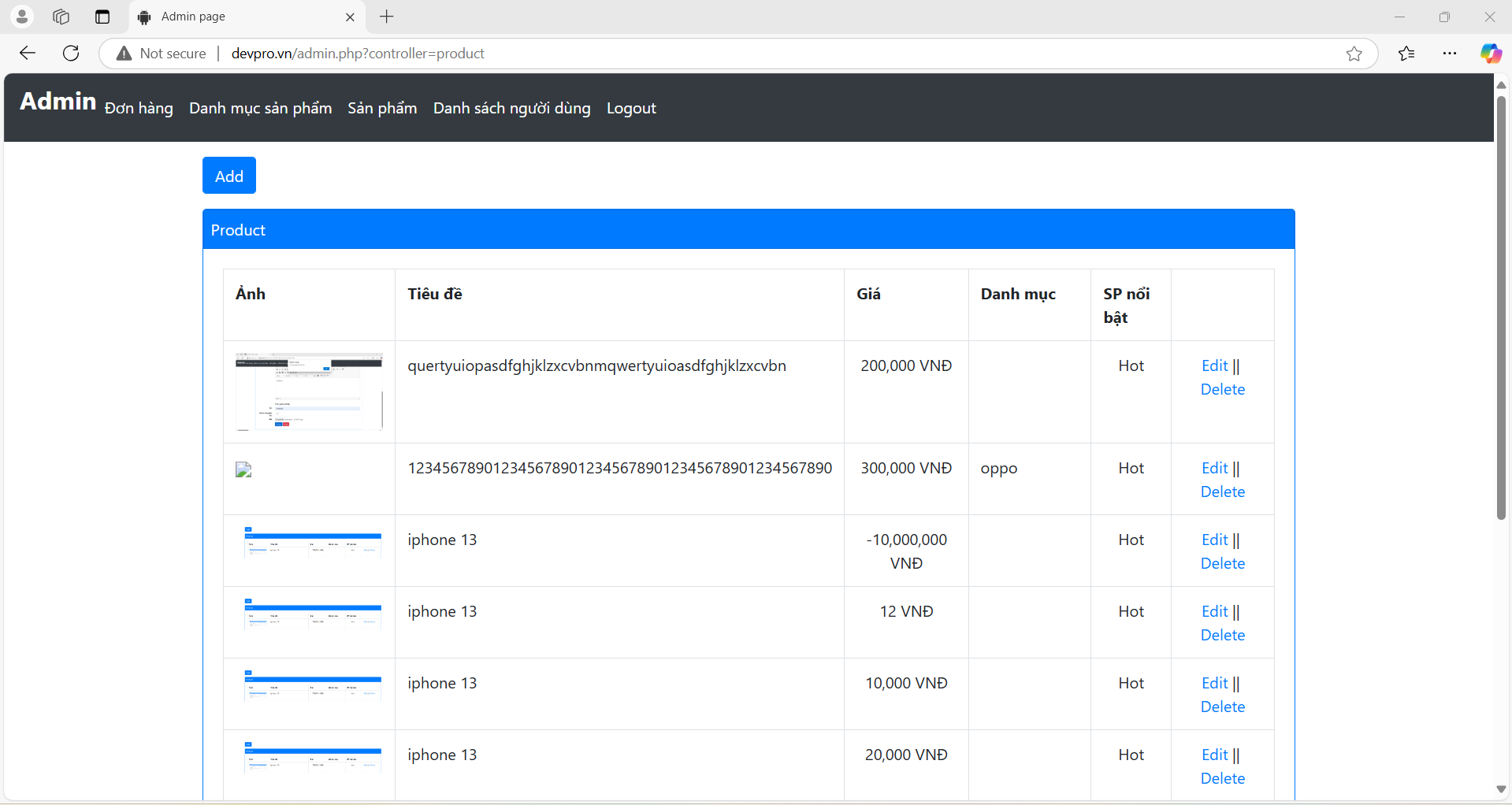
Task: Edit the oppo category product
Action: pos(1214,469)
